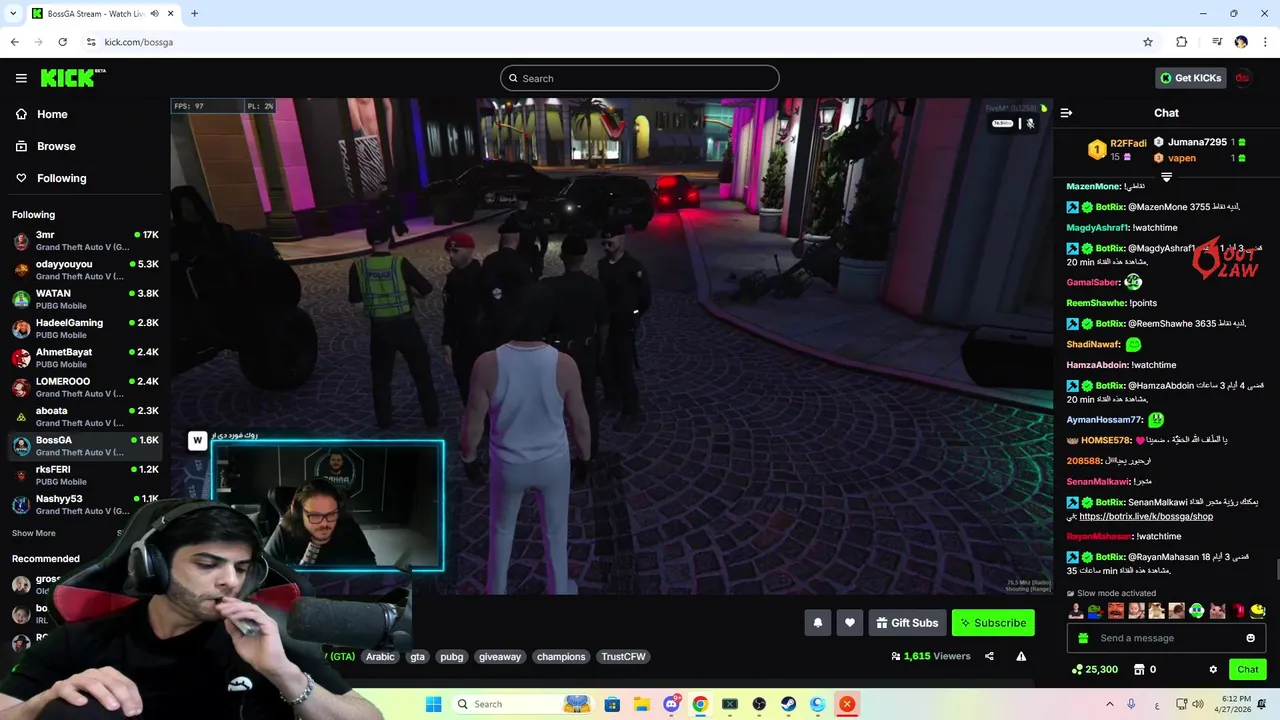Viewport: 1280px width, 720px height.
Task: Select the yellow smiley emote
Action: tap(1258, 611)
